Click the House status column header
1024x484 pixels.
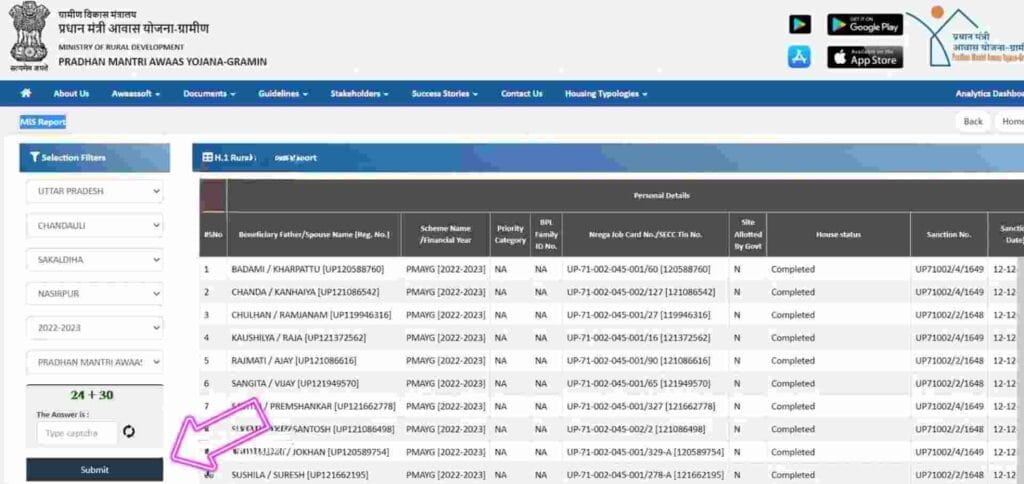pyautogui.click(x=839, y=234)
